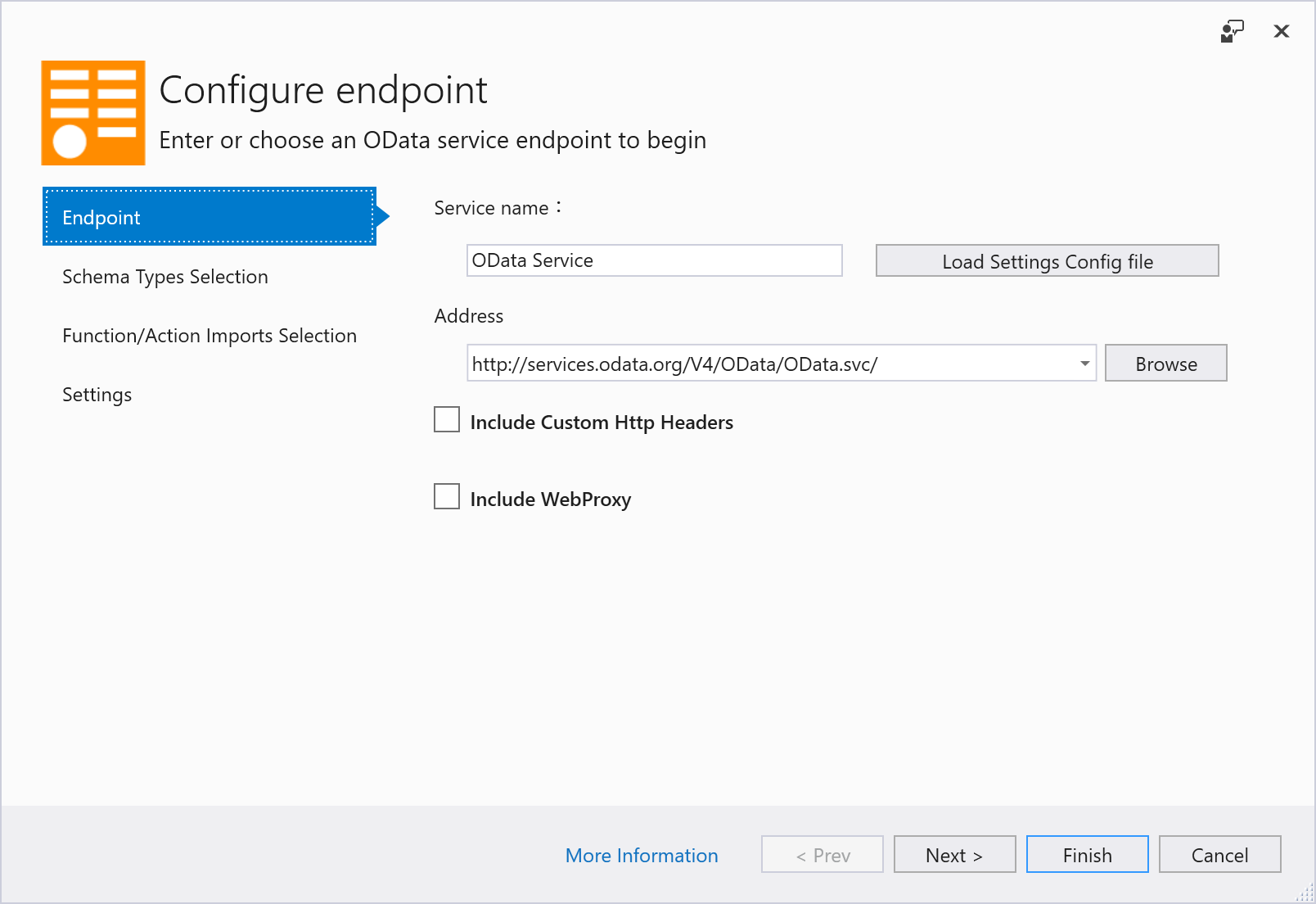
Task: Click inside the Address URL field
Action: pos(769,364)
